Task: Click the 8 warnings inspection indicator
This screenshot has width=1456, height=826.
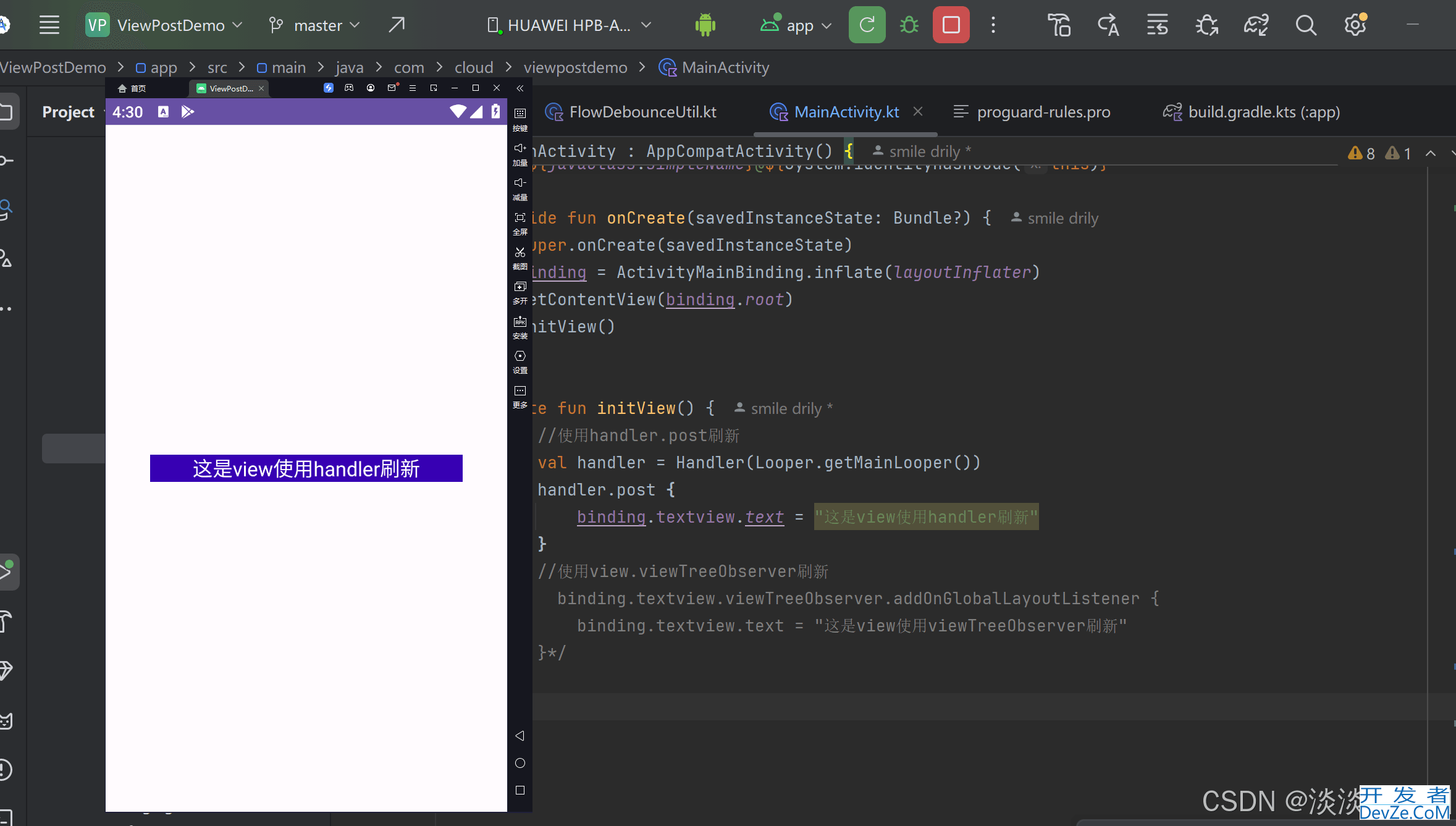Action: tap(1361, 153)
